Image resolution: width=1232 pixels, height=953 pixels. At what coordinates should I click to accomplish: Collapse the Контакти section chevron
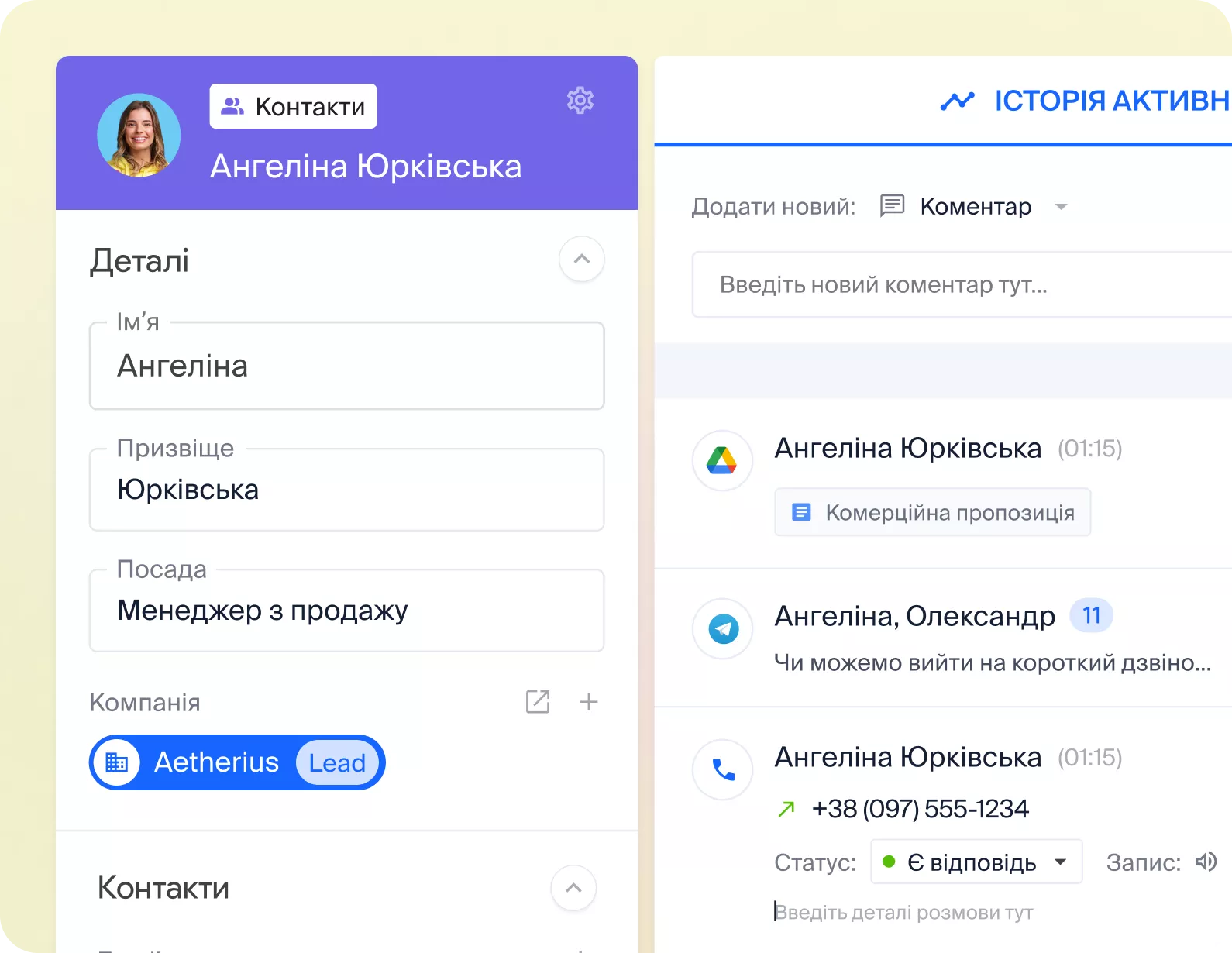tap(573, 888)
